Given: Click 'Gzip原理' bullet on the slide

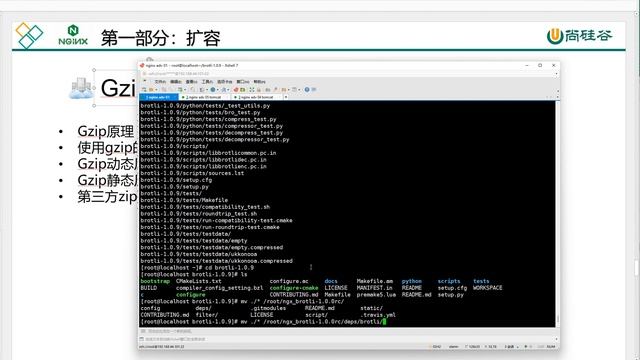Looking at the screenshot, I should pos(105,131).
